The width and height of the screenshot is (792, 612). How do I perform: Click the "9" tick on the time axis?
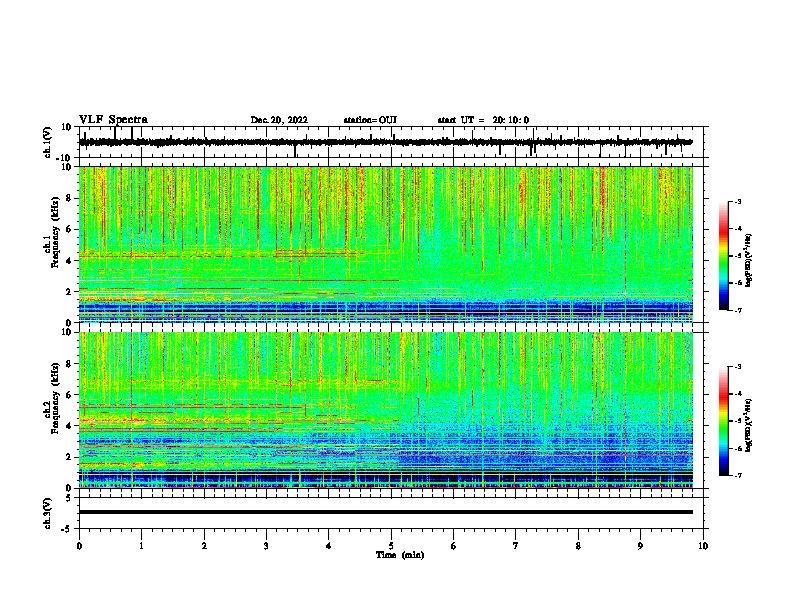point(640,546)
